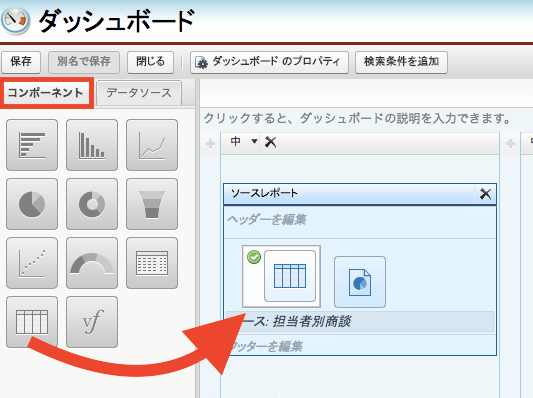Click 検索条件を追加 button
This screenshot has height=398, width=533.
(x=401, y=62)
